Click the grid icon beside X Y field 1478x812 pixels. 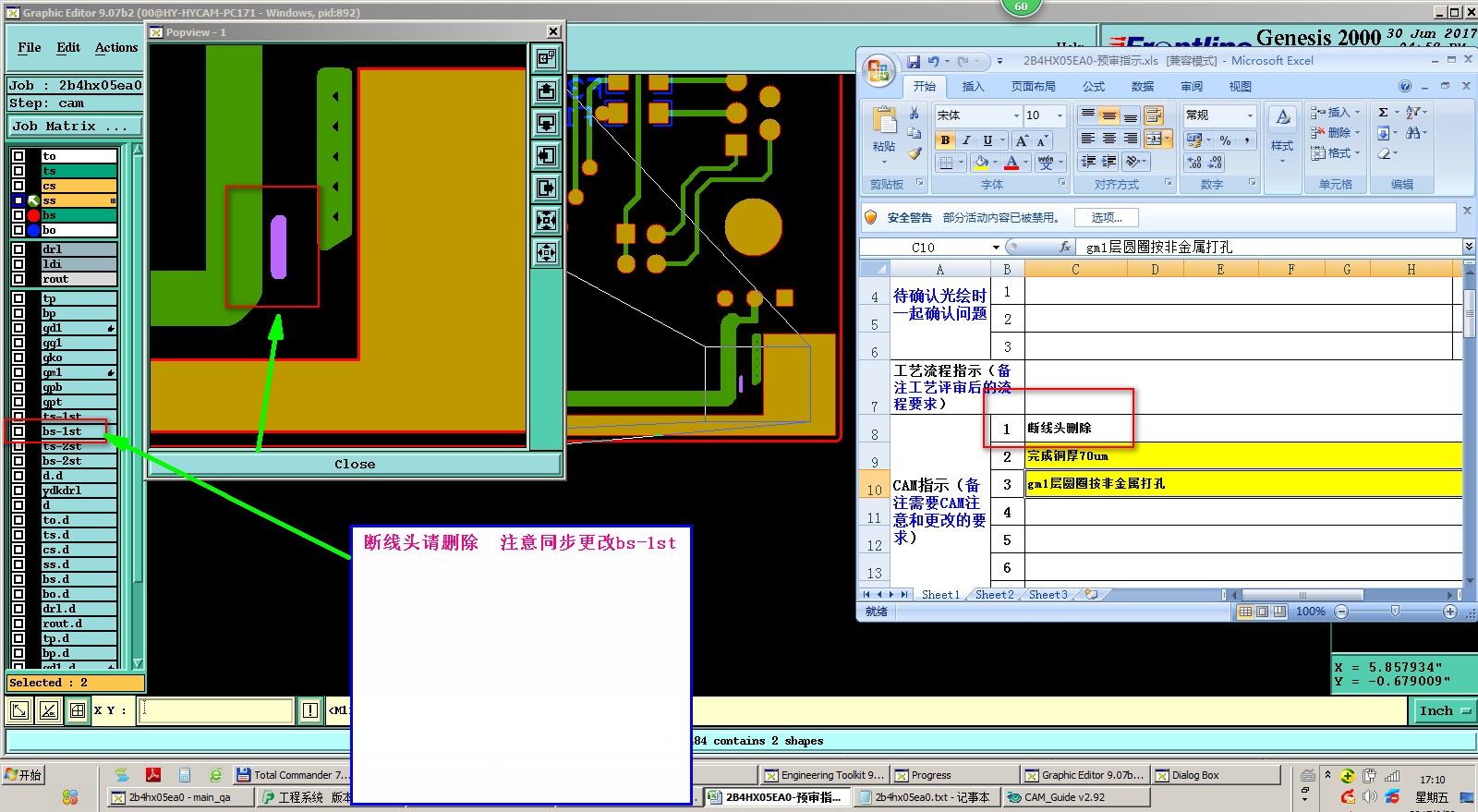tap(78, 710)
